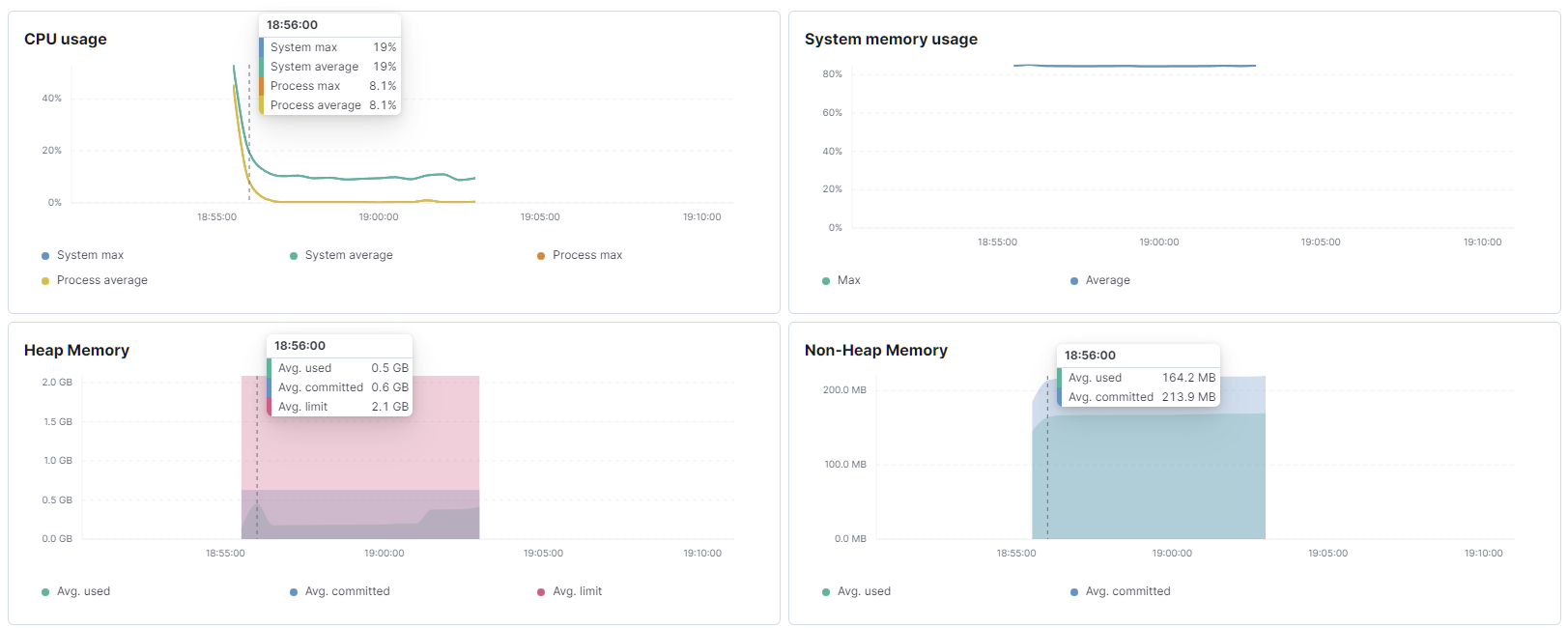Click the System memory average line
1568x628 pixels.
1135,66
